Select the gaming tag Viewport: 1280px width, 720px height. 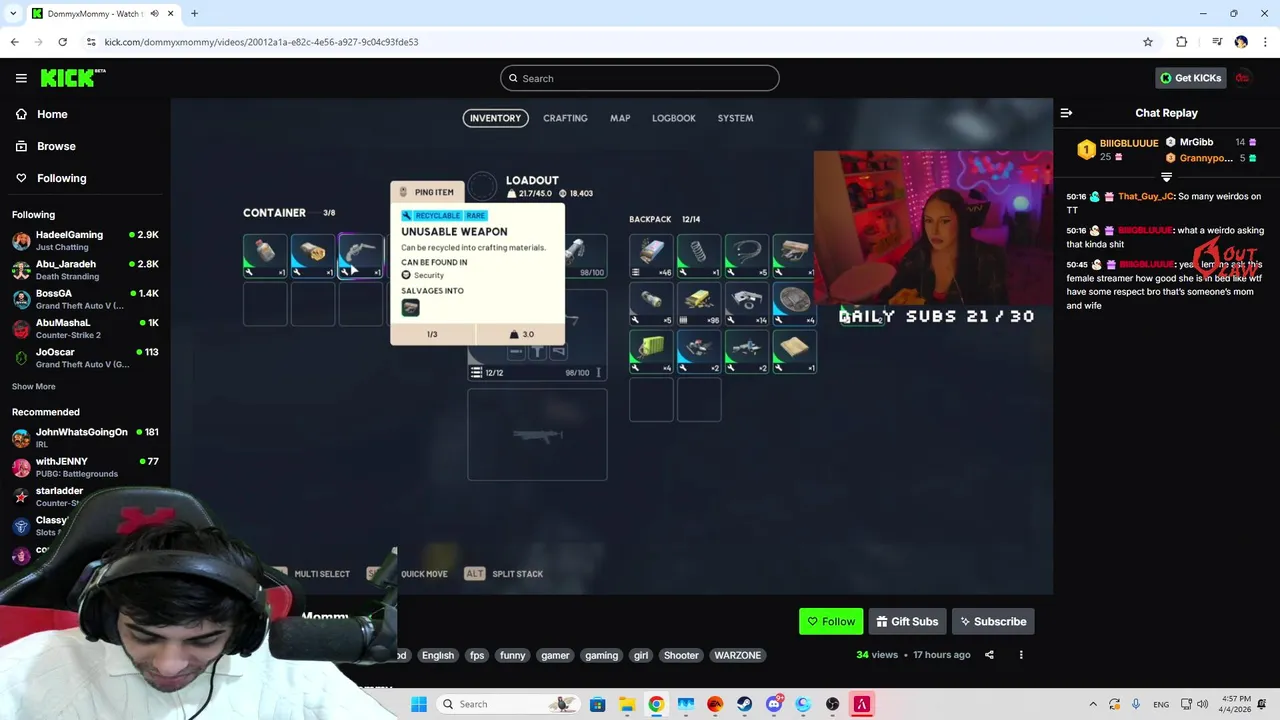[x=601, y=655]
